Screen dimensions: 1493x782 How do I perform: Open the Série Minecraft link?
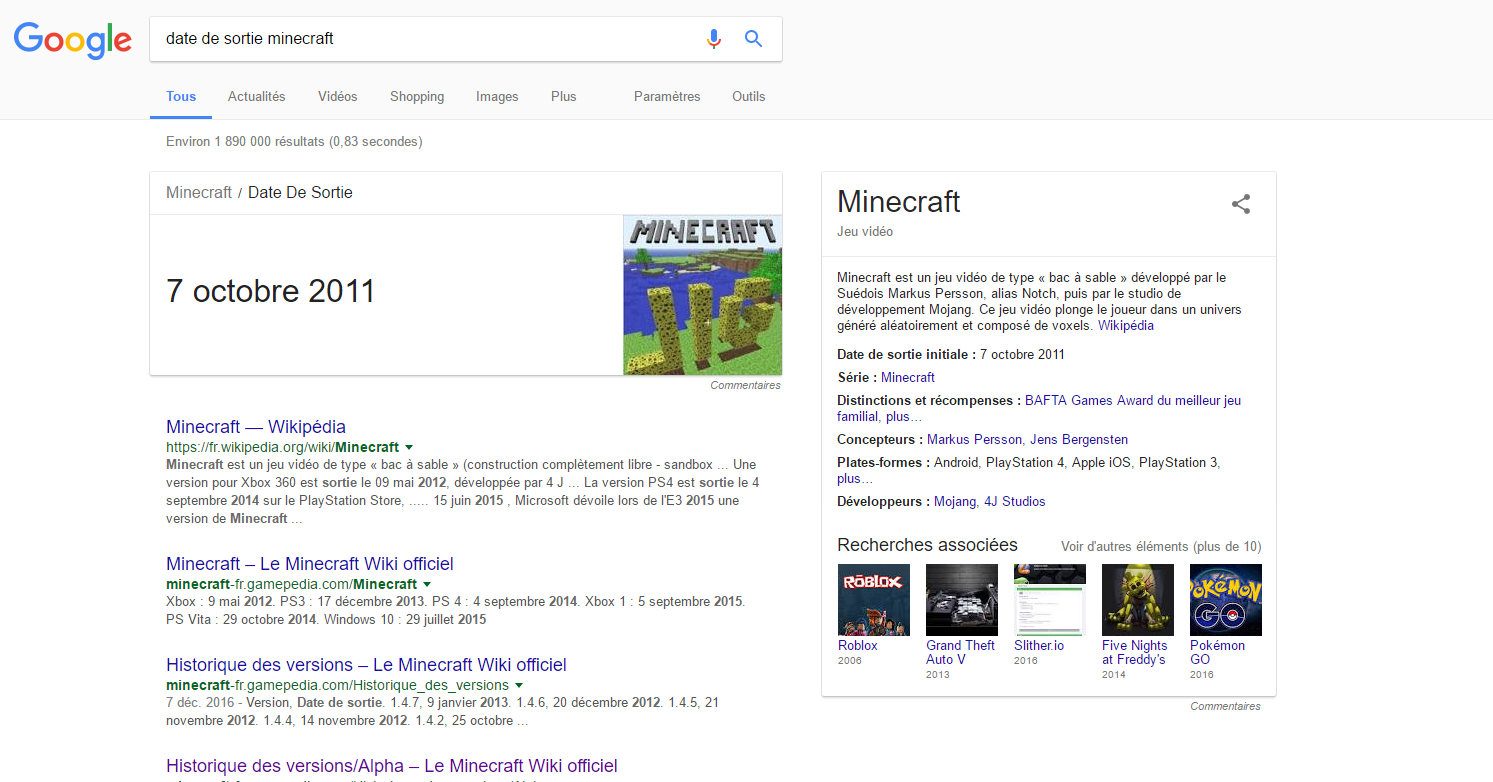(908, 377)
